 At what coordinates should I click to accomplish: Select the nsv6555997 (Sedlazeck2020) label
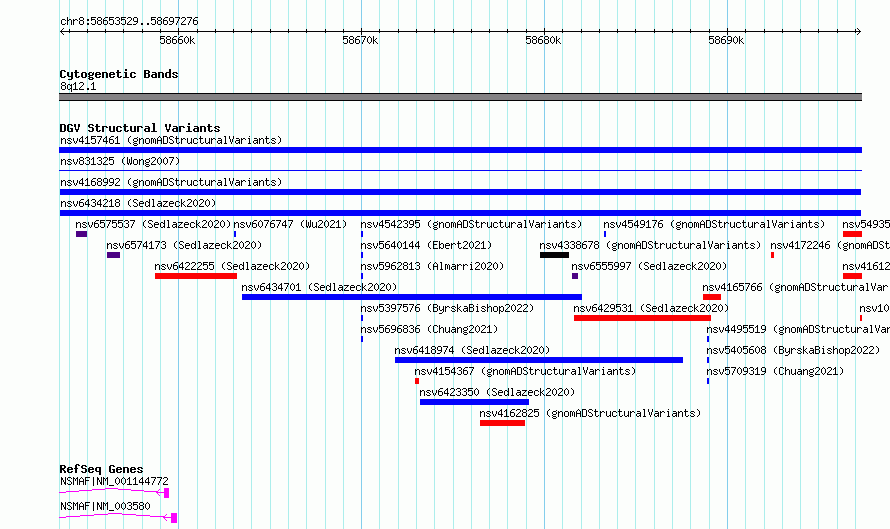click(649, 266)
